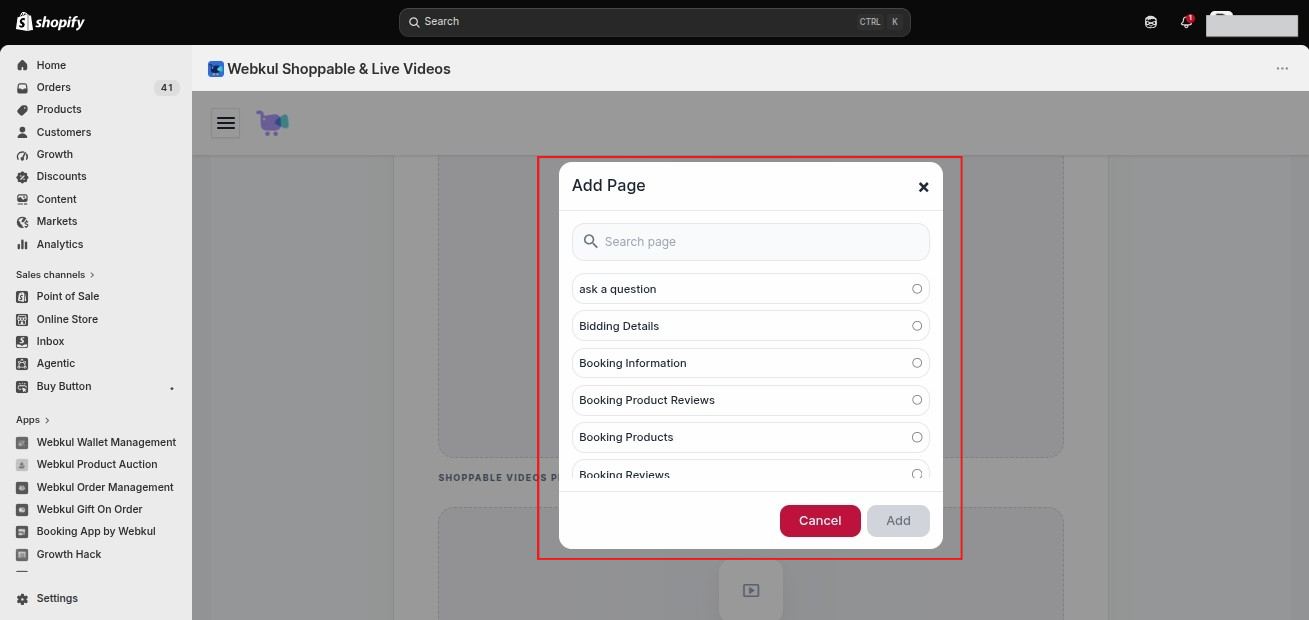Click the Customers person icon
1309x620 pixels.
pos(23,132)
